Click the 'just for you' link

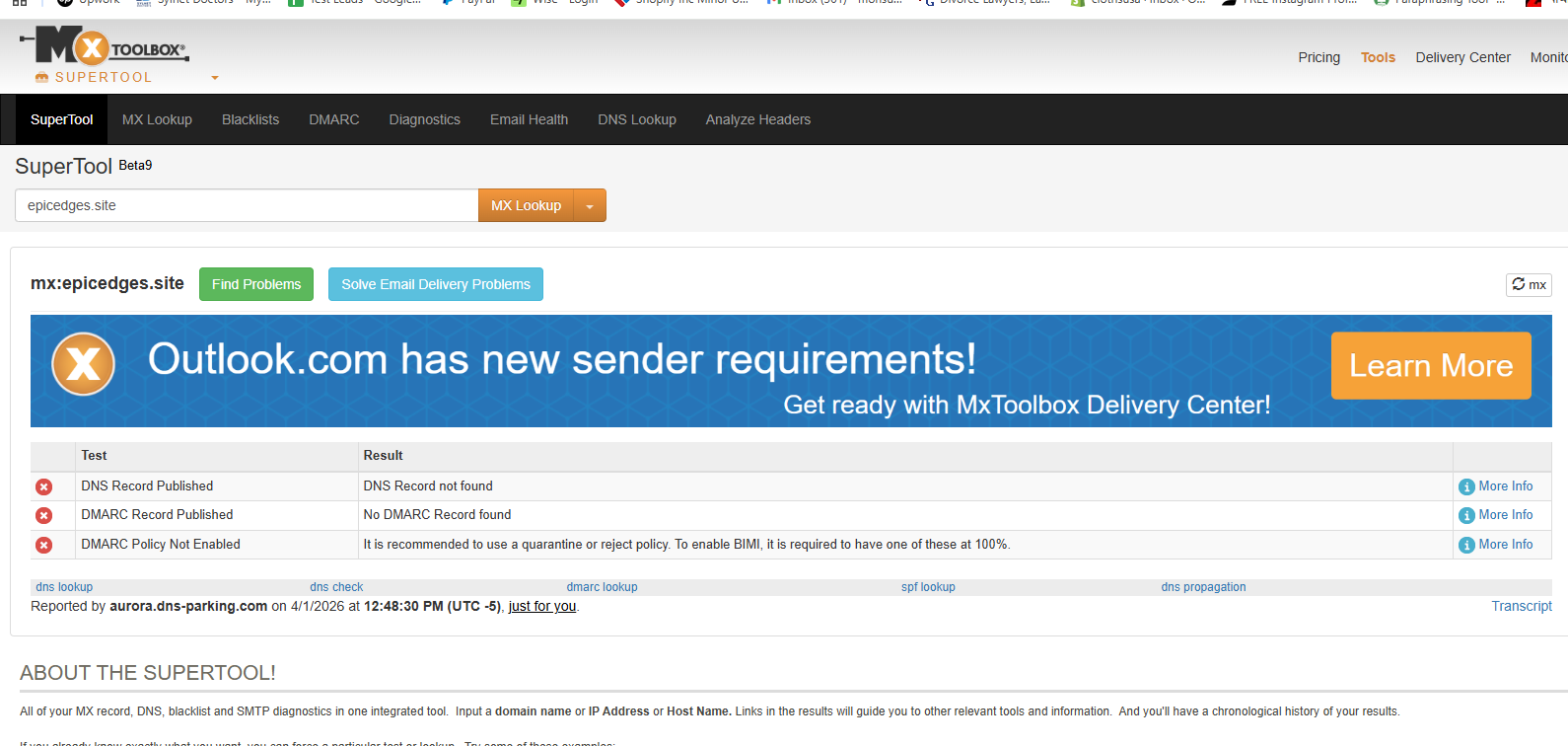pyautogui.click(x=542, y=606)
